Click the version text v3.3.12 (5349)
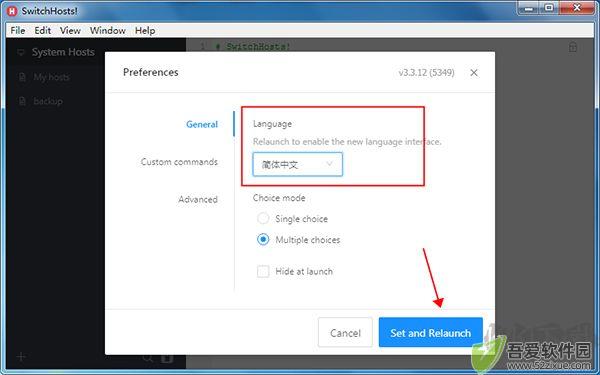Screen dimensions: 600x375 (x=426, y=73)
